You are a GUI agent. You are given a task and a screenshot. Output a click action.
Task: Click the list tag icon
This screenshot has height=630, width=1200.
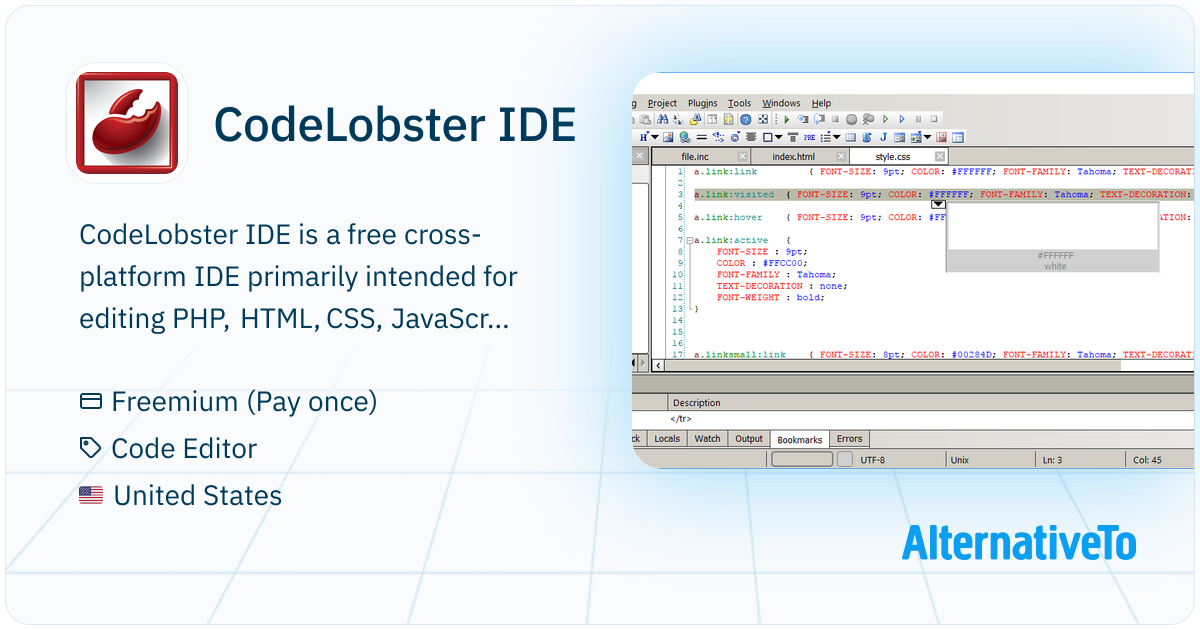826,137
